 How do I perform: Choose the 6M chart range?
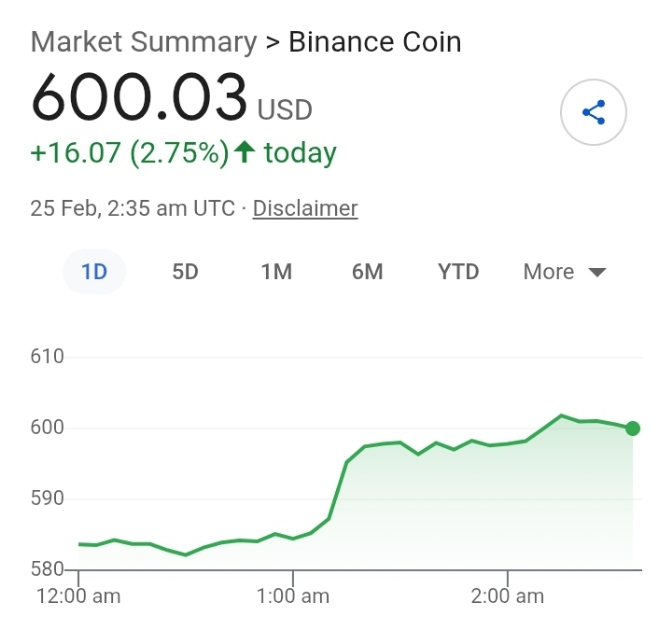pyautogui.click(x=367, y=272)
